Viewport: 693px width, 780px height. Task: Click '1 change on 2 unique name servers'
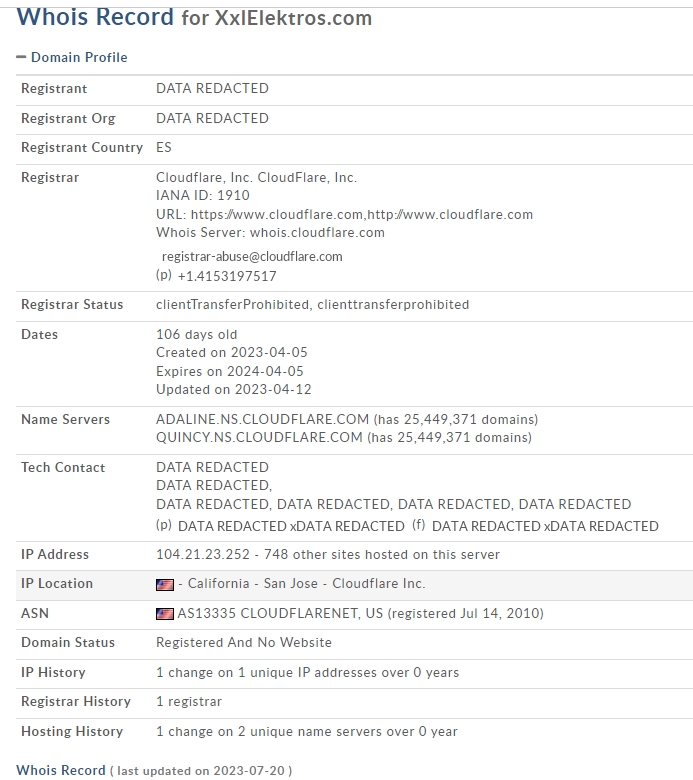click(x=307, y=732)
